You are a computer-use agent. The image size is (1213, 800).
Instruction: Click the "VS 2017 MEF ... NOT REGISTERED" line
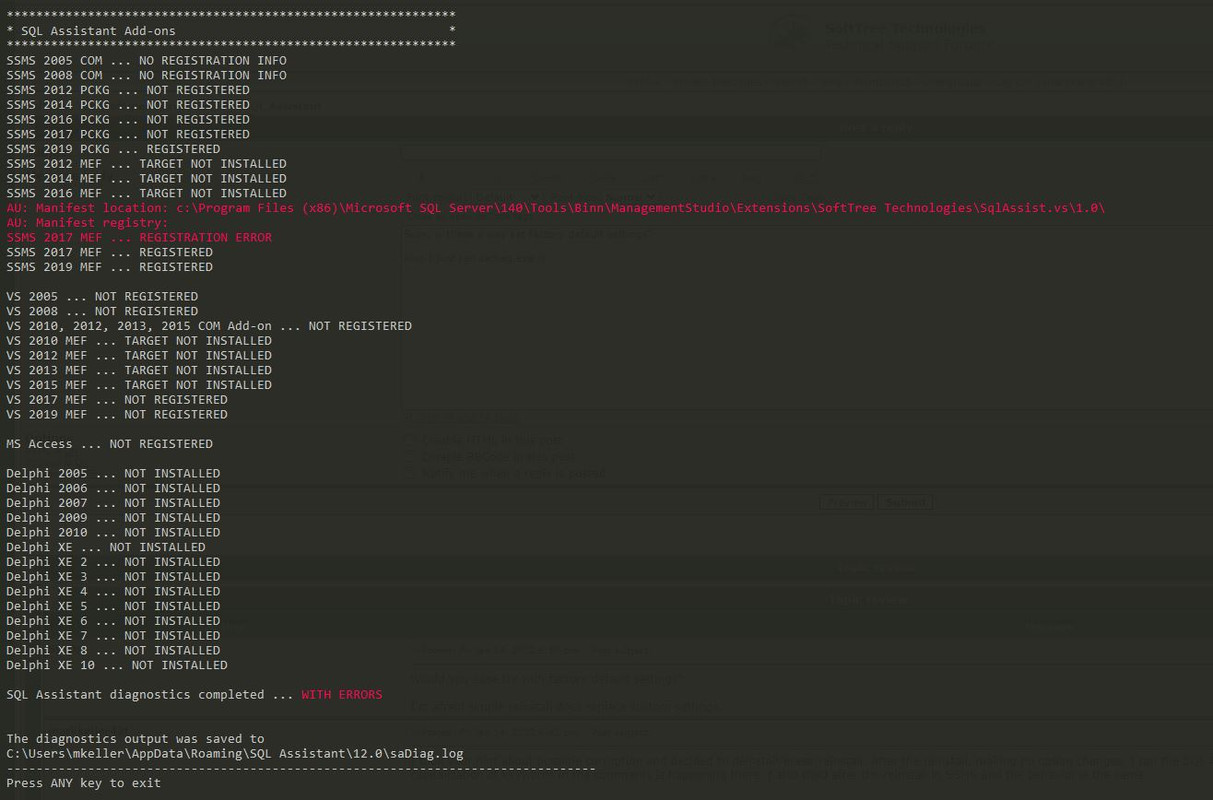click(117, 400)
